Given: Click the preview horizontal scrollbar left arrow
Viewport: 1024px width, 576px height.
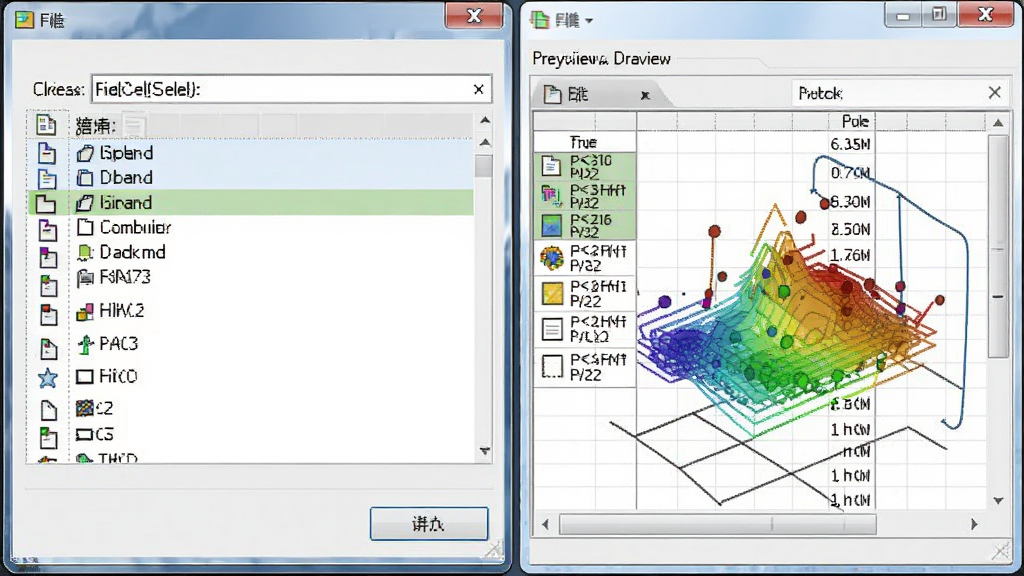Looking at the screenshot, I should coord(545,524).
